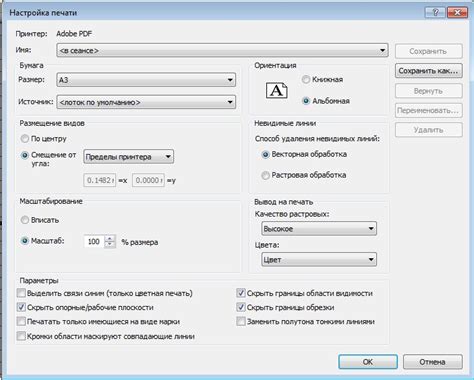This screenshot has width=474, height=380.
Task: Expand the Цвета color dropdown
Action: tap(319, 259)
